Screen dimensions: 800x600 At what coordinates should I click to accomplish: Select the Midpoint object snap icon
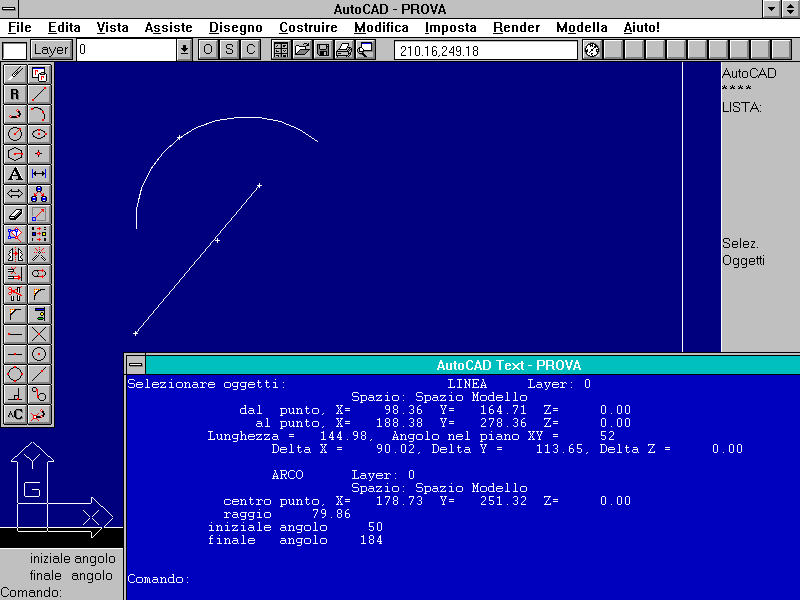(15, 354)
